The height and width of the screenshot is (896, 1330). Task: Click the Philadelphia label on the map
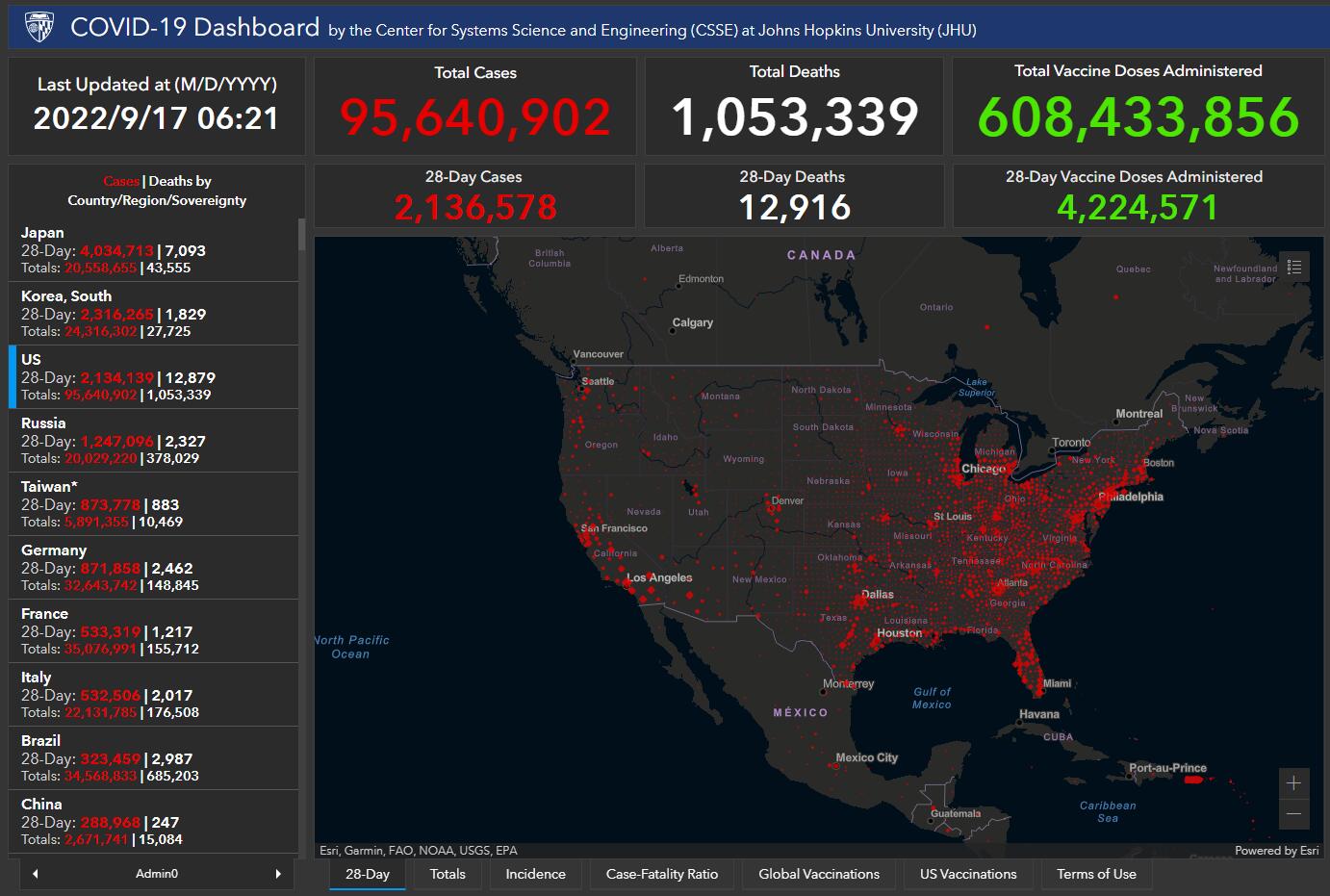tap(1131, 497)
